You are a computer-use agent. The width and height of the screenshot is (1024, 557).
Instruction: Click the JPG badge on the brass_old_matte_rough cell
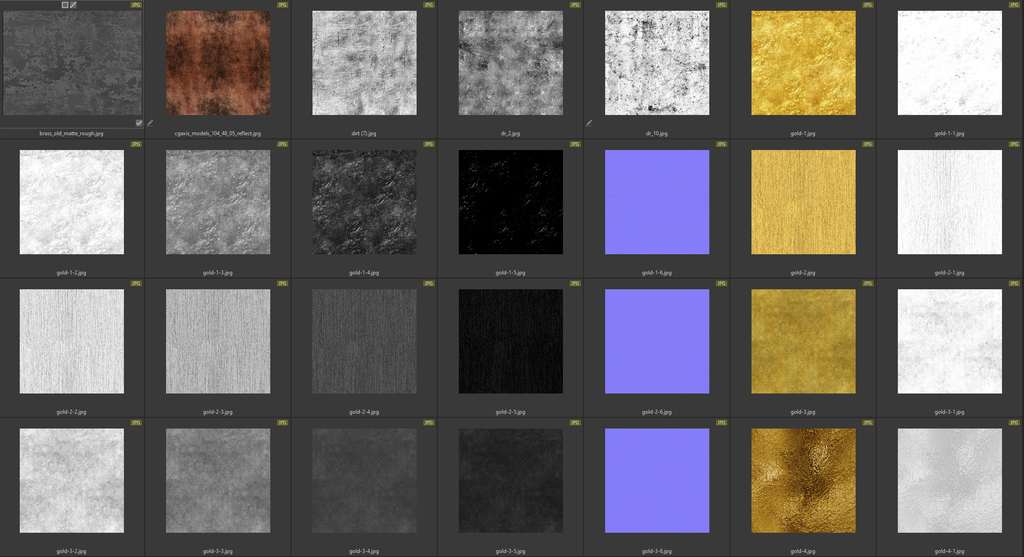coord(137,5)
